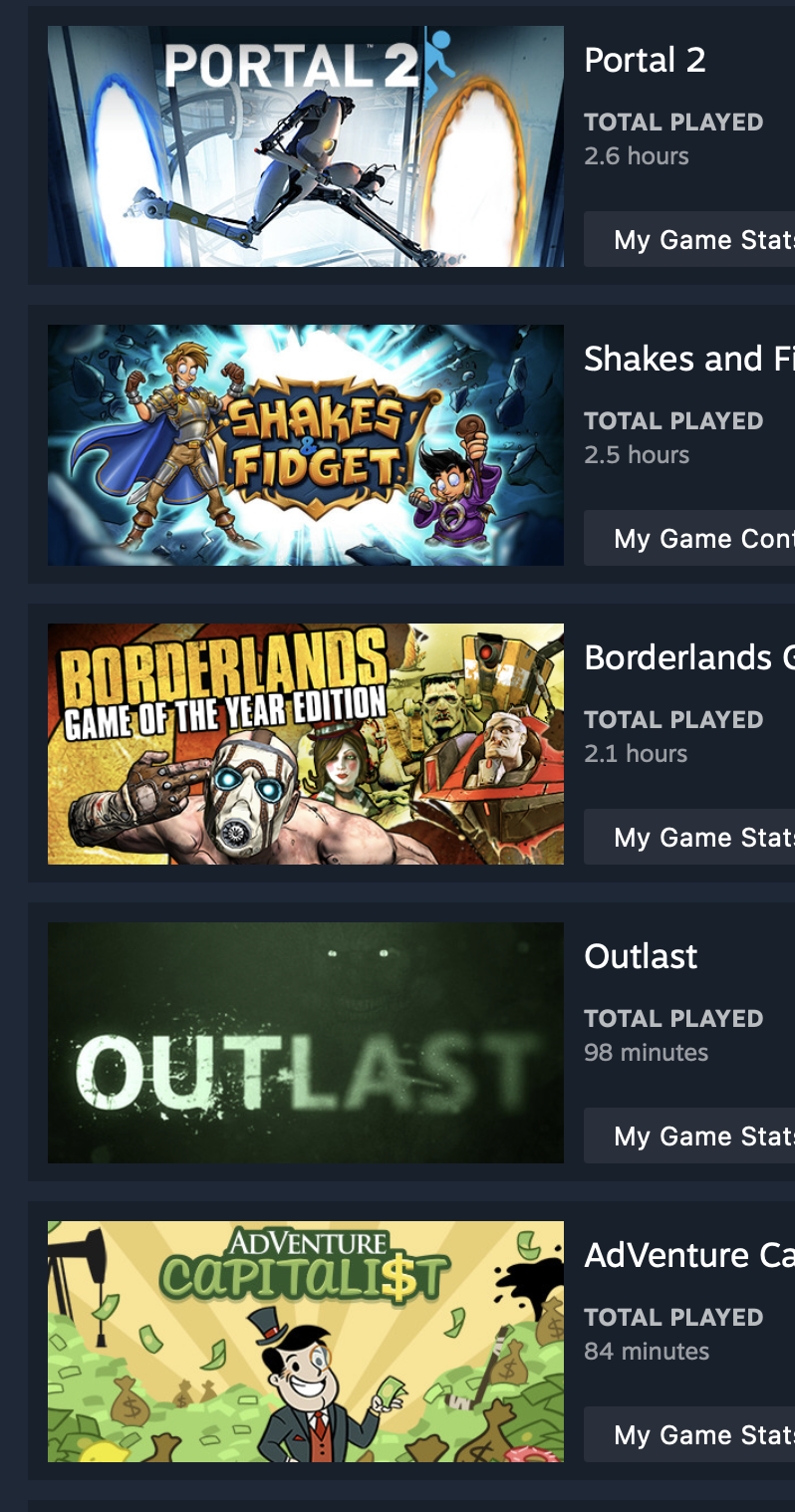
Task: Open My Game Stats for Portal 2
Action: coord(689,239)
